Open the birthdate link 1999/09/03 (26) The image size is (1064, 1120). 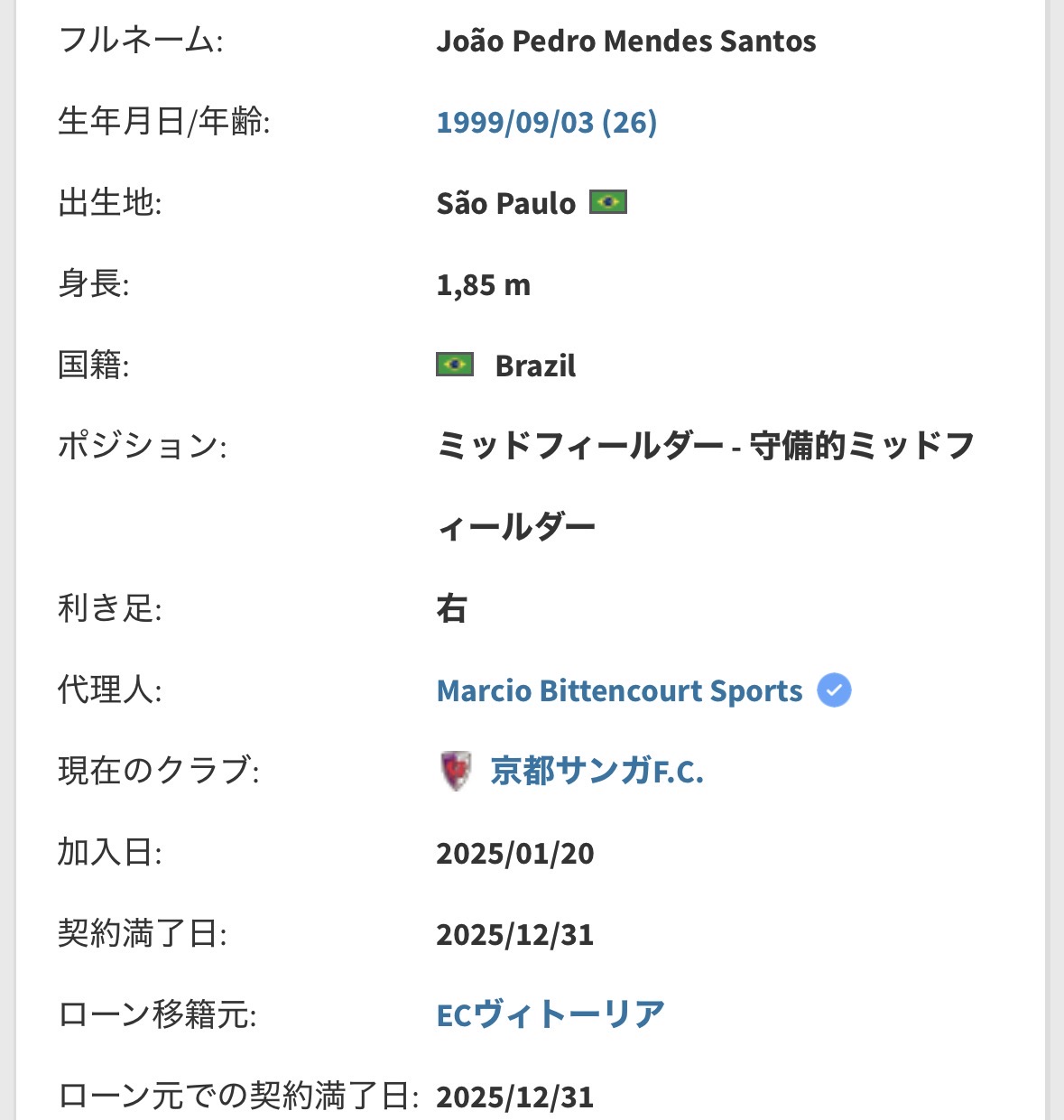click(x=546, y=122)
